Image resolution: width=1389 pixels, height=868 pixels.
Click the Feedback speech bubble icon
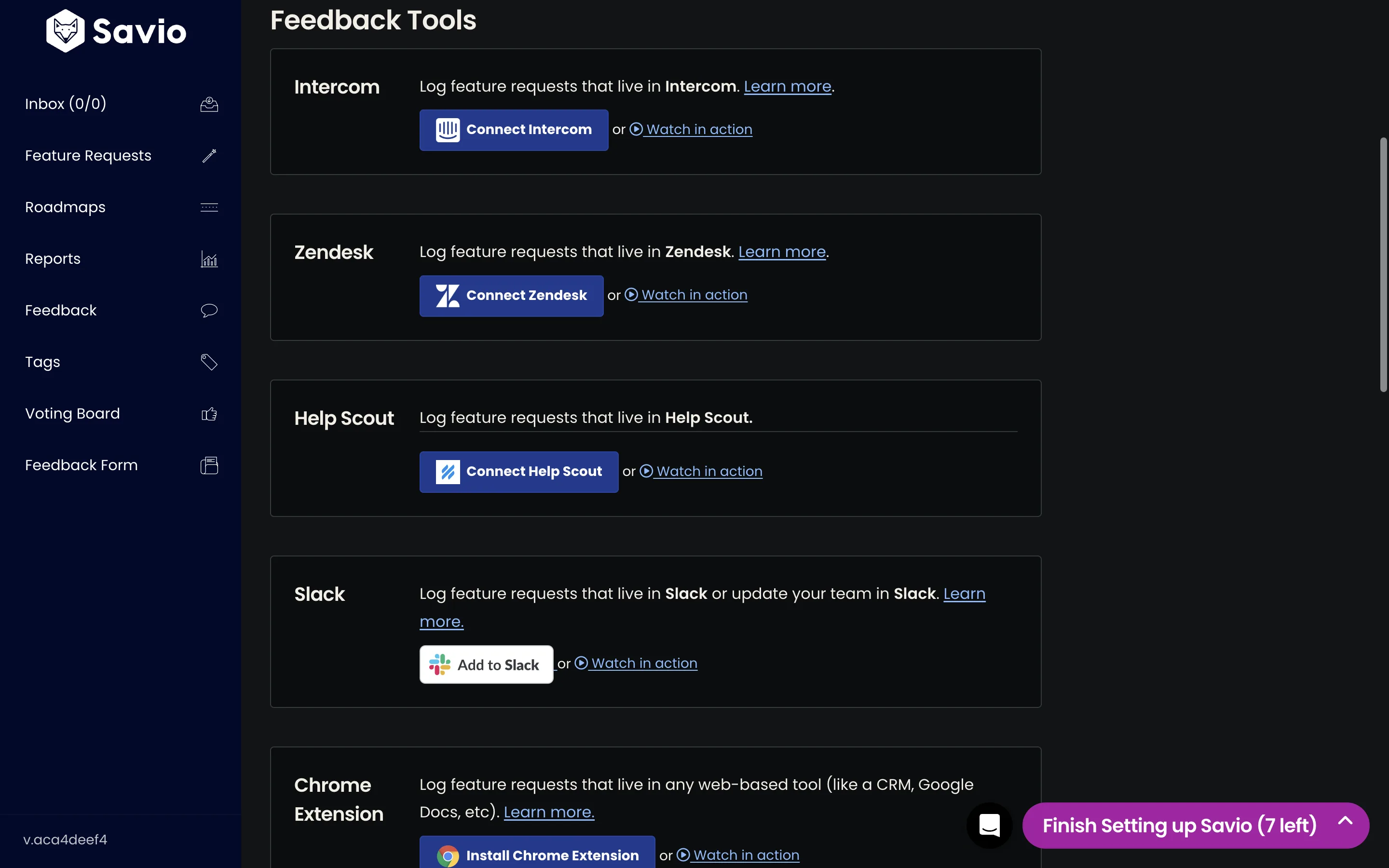point(209,311)
